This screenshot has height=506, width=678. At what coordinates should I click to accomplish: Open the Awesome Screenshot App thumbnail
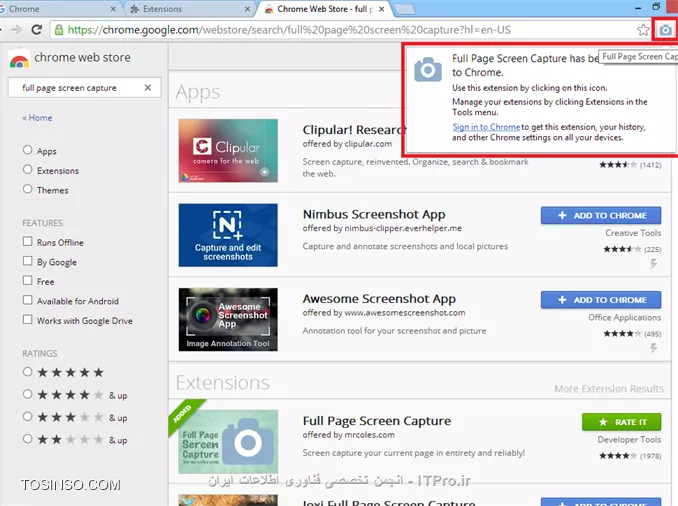tap(228, 319)
